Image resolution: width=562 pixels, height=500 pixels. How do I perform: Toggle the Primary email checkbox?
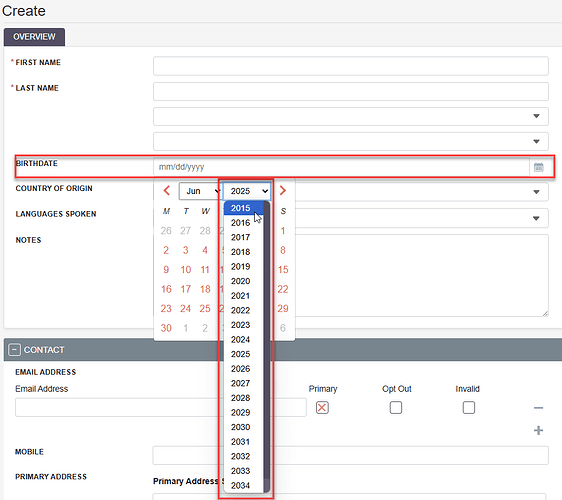pos(322,408)
